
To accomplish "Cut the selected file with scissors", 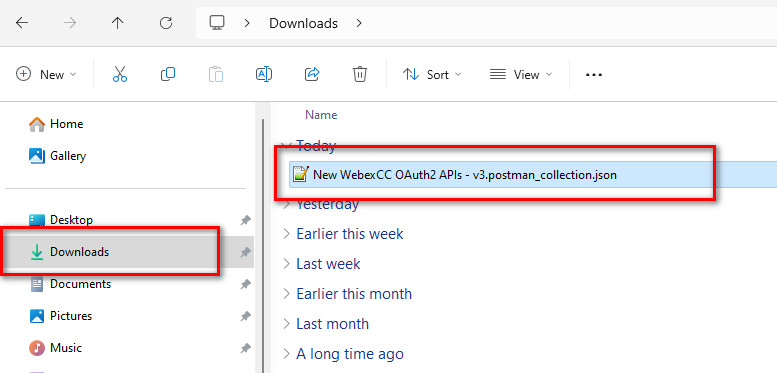I will 120,74.
